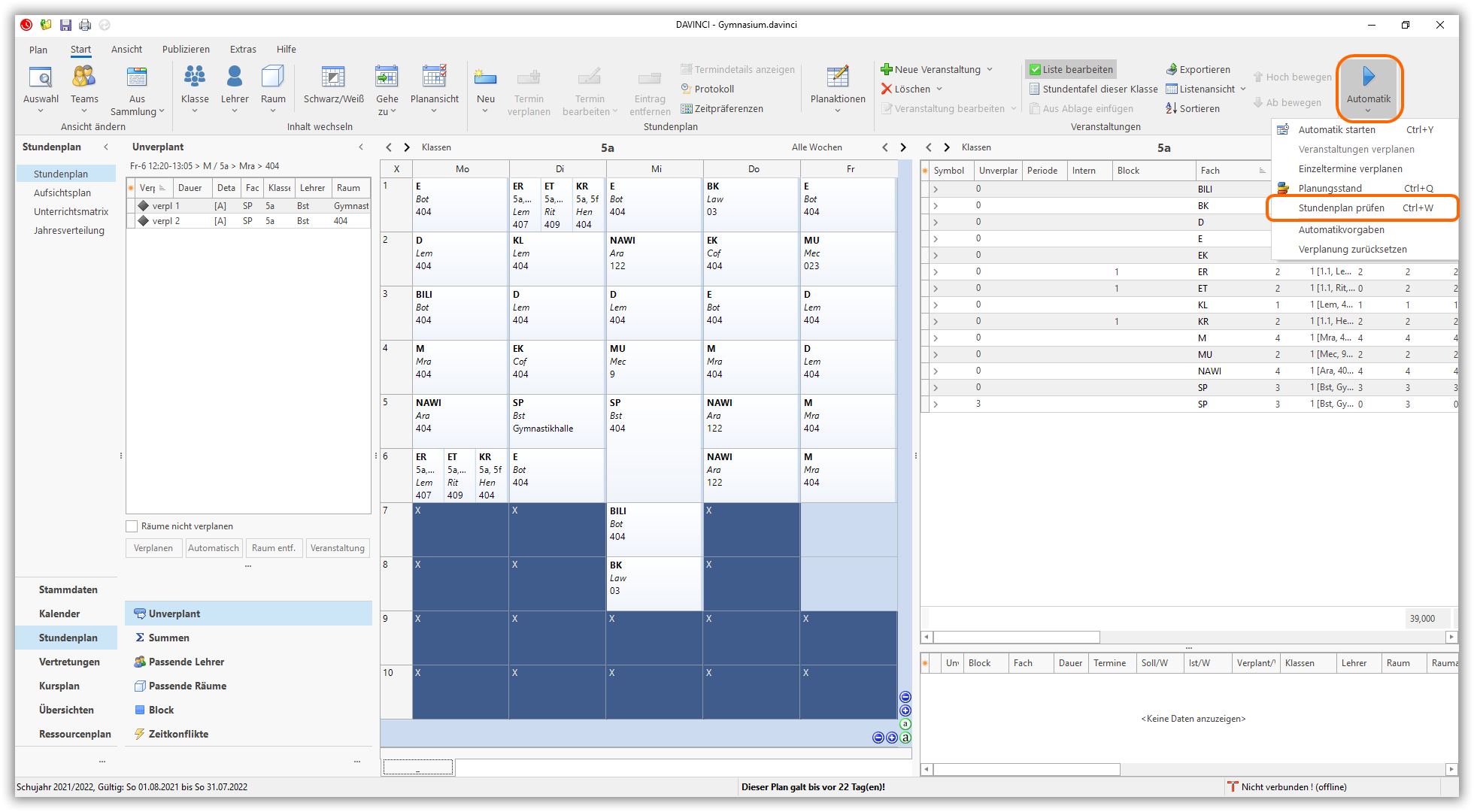Select the Lehrer view icon
Viewport: 1474px width, 812px height.
click(235, 77)
